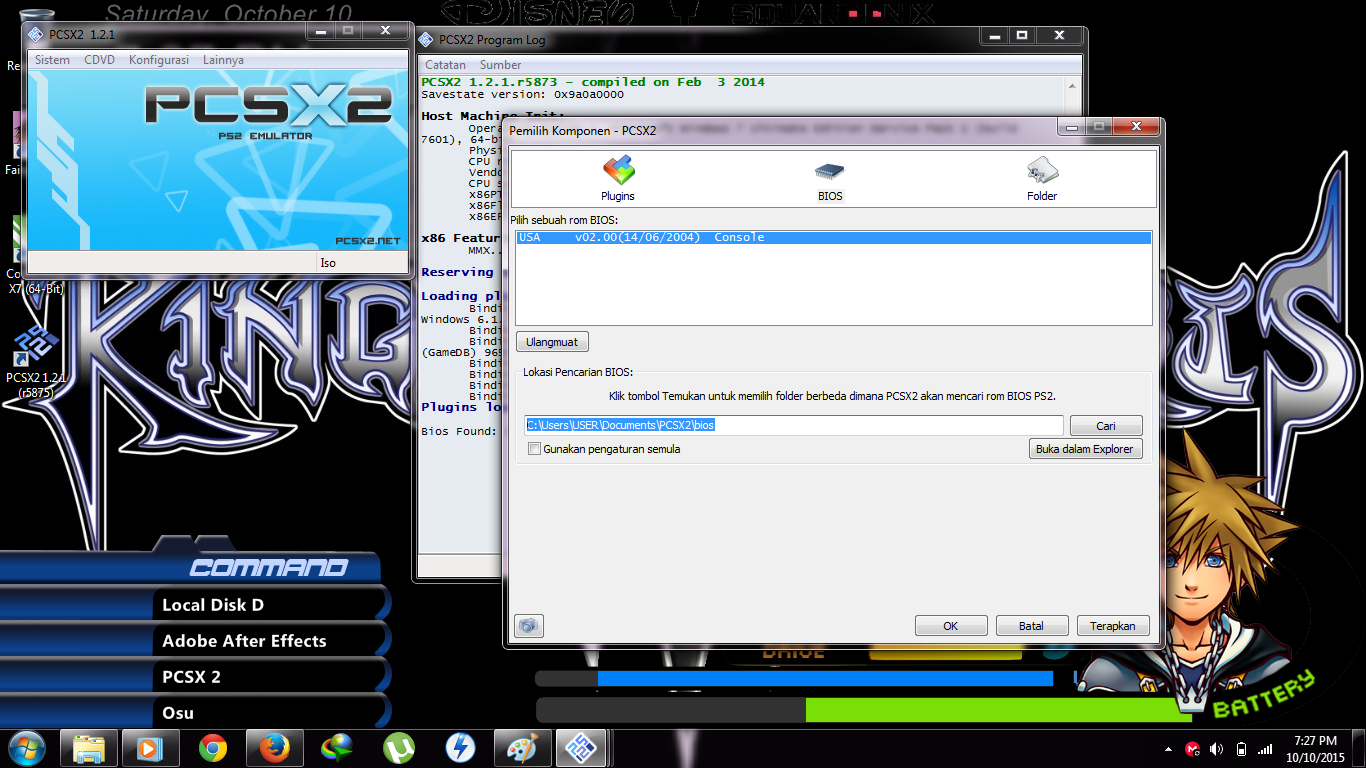Open Windows Media Player taskbar icon
This screenshot has width=1366, height=768.
click(x=150, y=748)
